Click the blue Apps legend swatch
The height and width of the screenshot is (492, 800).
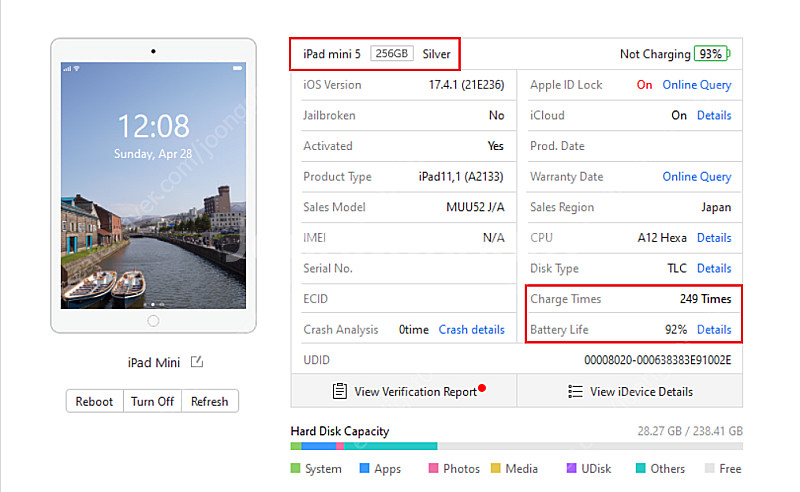point(364,468)
